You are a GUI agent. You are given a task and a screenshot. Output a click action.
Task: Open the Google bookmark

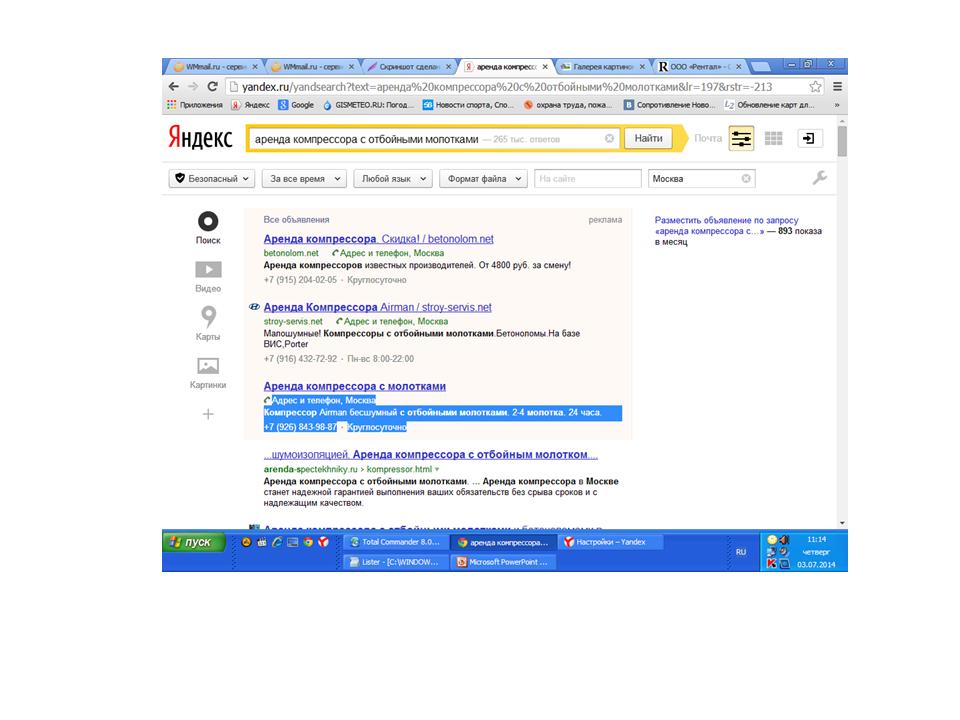point(296,105)
